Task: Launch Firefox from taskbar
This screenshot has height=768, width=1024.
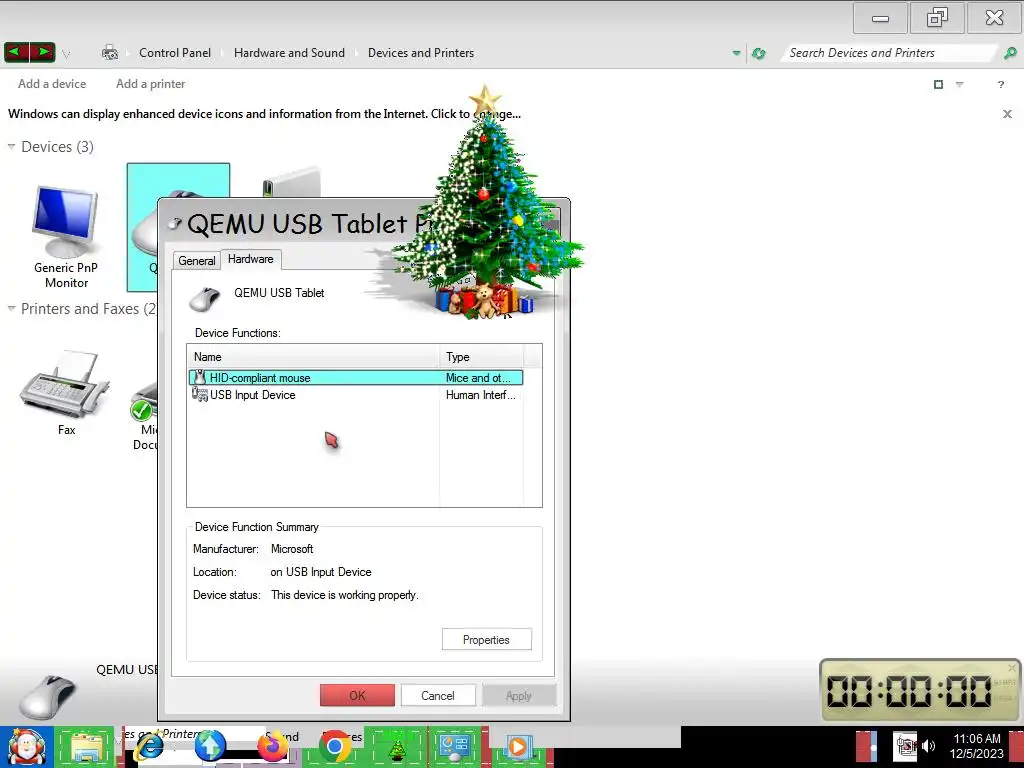Action: pos(273,746)
